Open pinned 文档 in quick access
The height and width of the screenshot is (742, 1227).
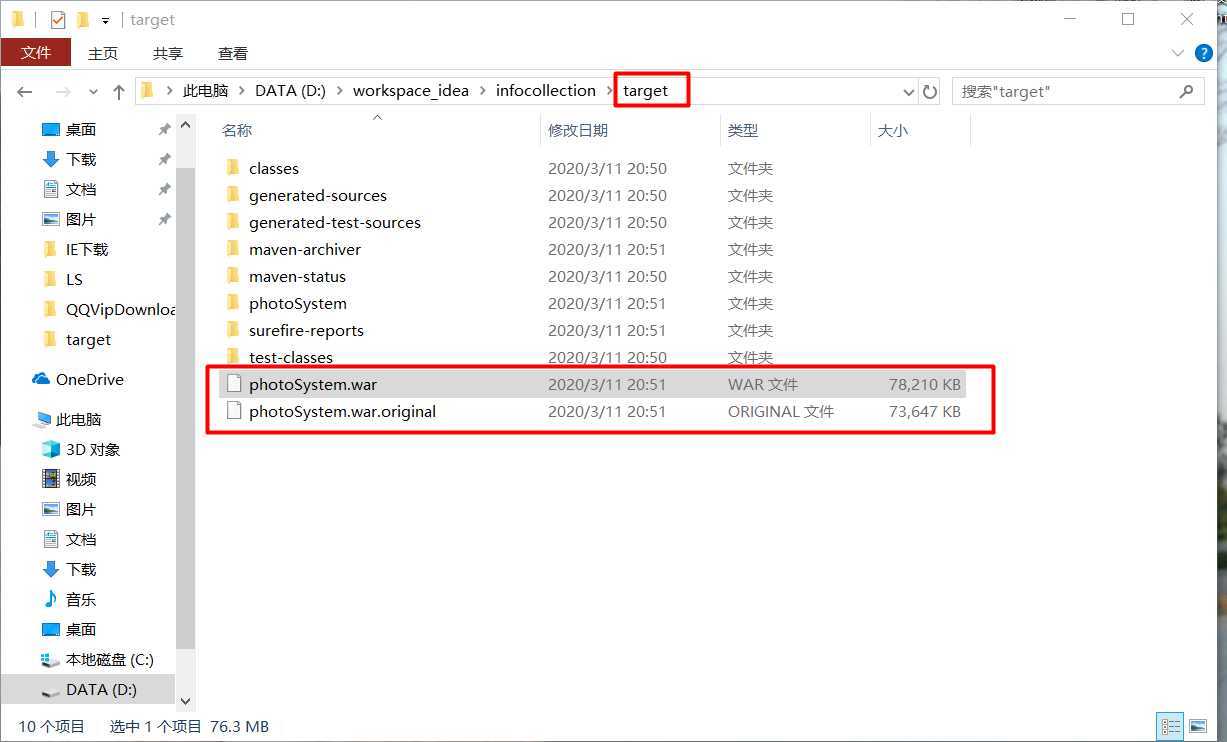(x=81, y=189)
